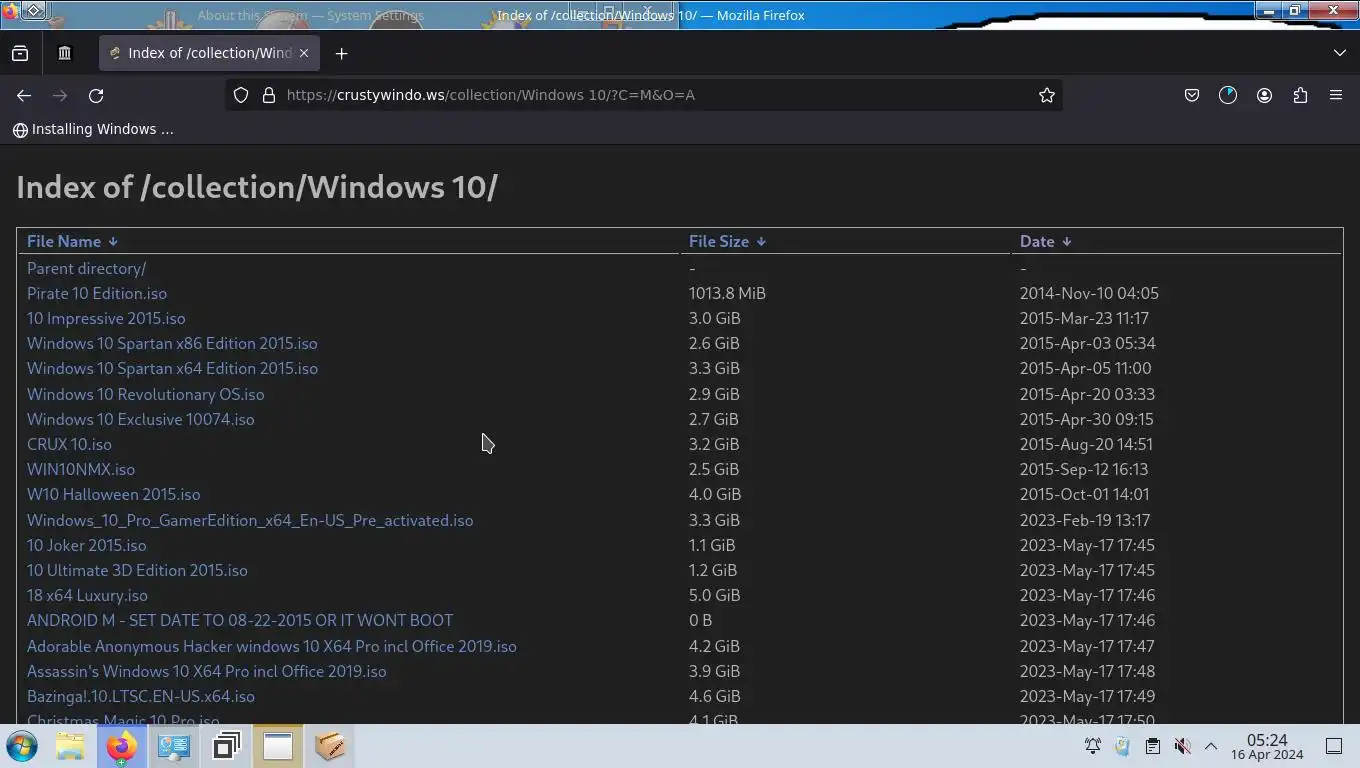Open the Firefox account menu
This screenshot has height=768, width=1360.
click(1264, 95)
